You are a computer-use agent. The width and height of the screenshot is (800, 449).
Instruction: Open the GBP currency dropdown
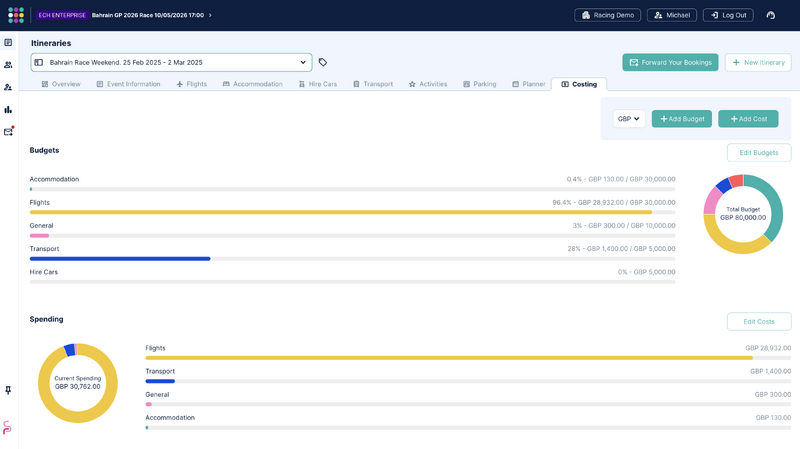tap(629, 119)
